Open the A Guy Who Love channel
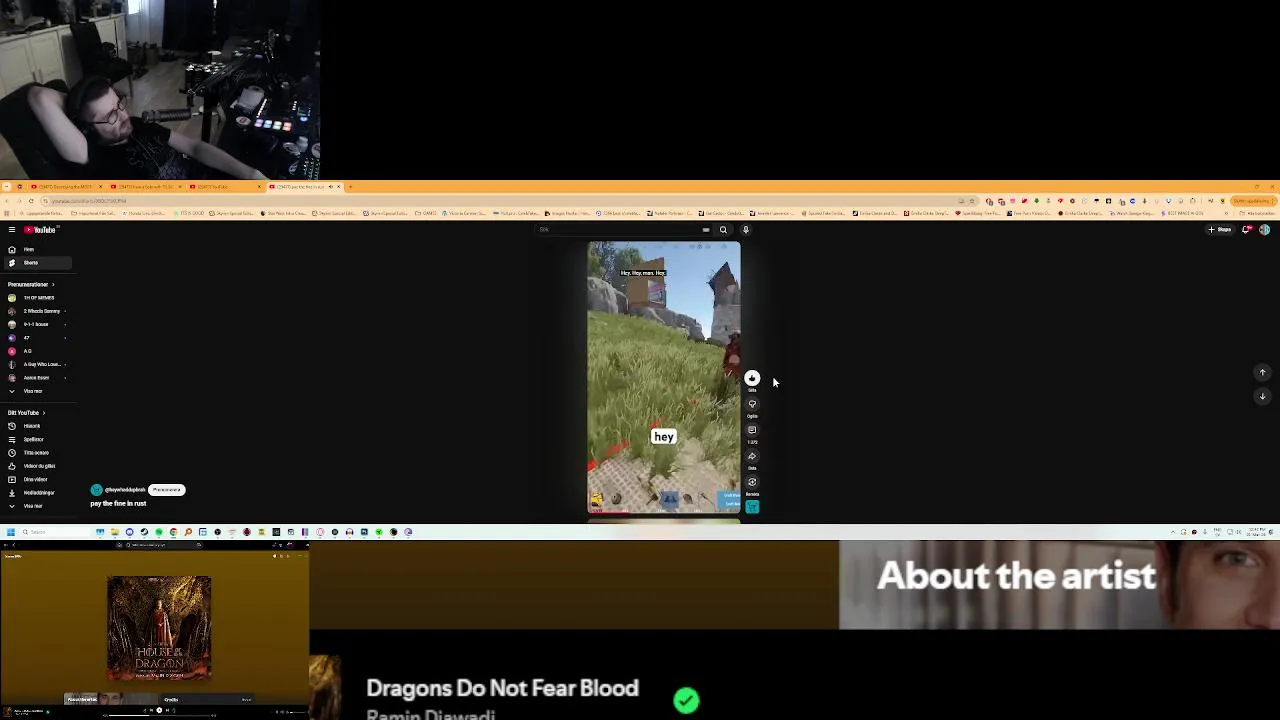 pyautogui.click(x=38, y=364)
